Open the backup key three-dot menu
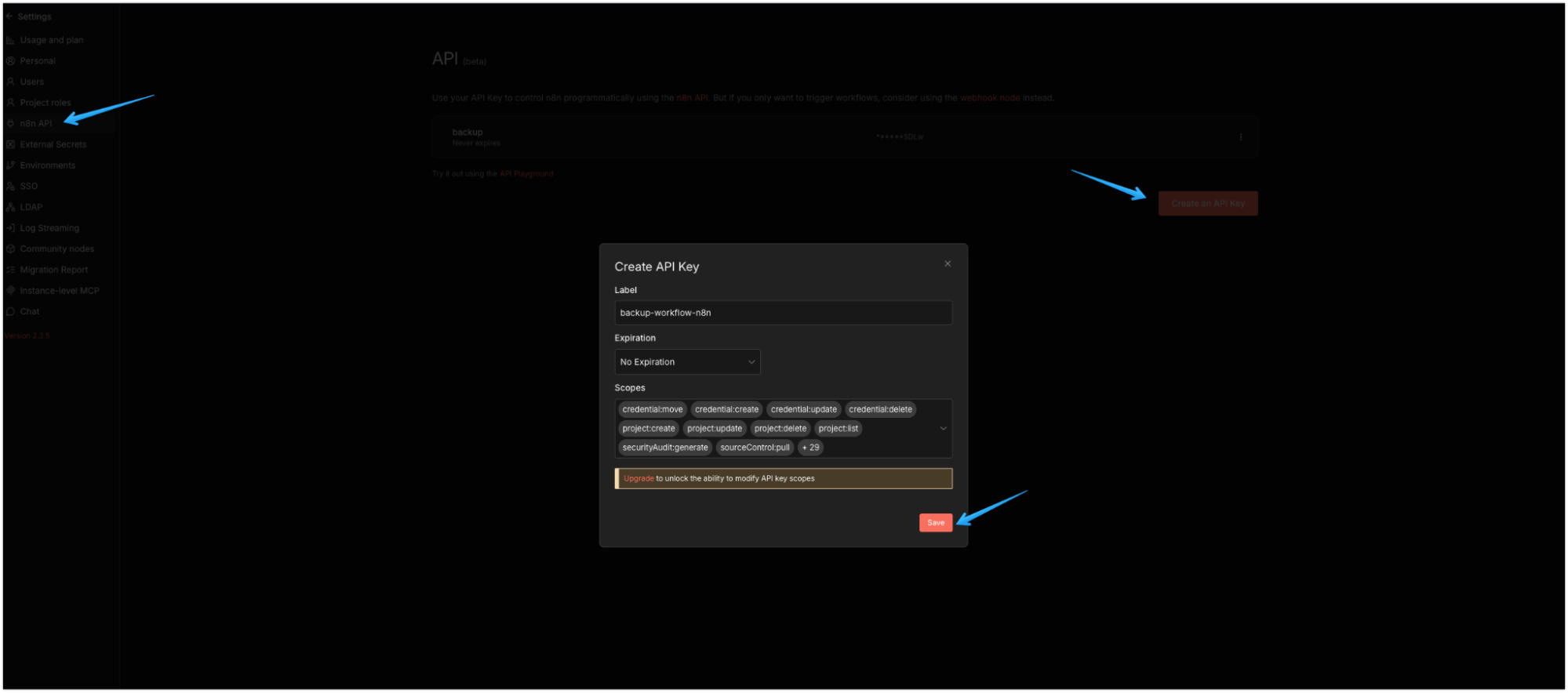Screen dimensions: 1568x693 1240,137
